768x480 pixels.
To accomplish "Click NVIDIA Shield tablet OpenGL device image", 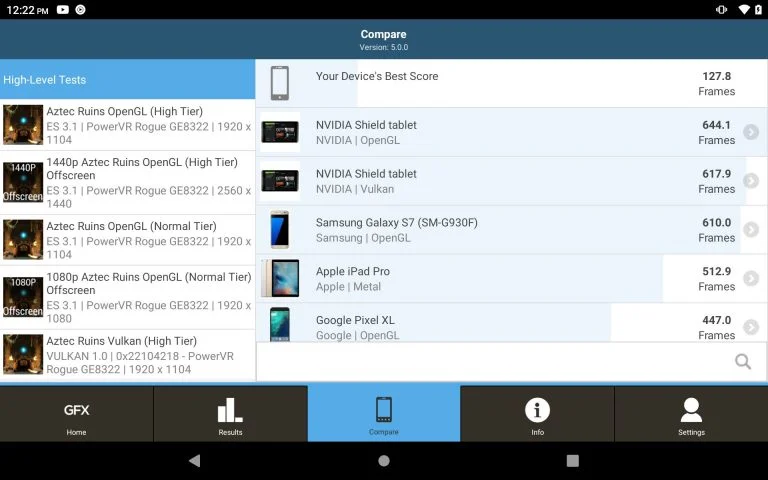I will tap(280, 132).
